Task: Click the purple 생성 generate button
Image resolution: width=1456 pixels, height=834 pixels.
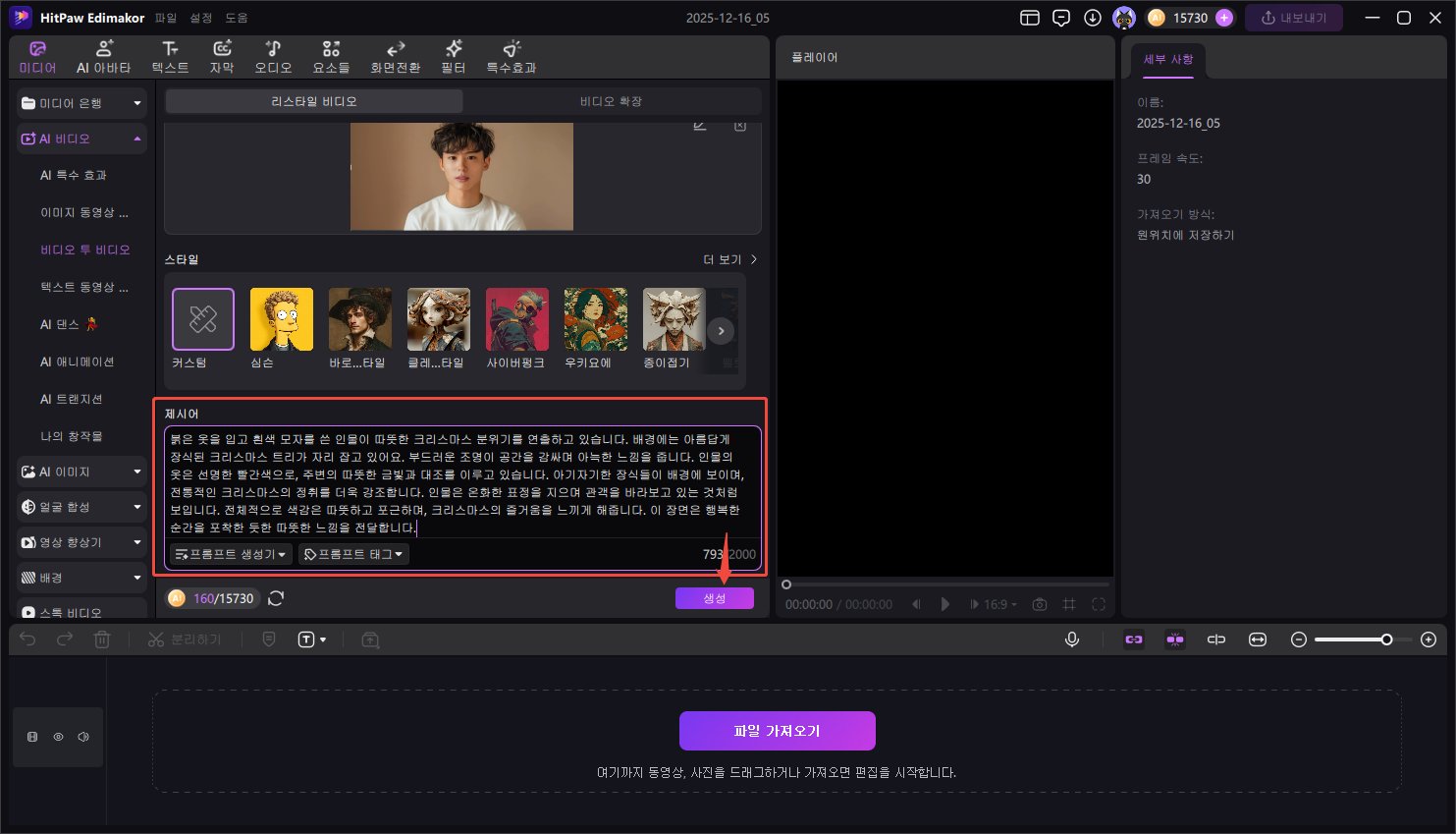Action: pos(714,598)
